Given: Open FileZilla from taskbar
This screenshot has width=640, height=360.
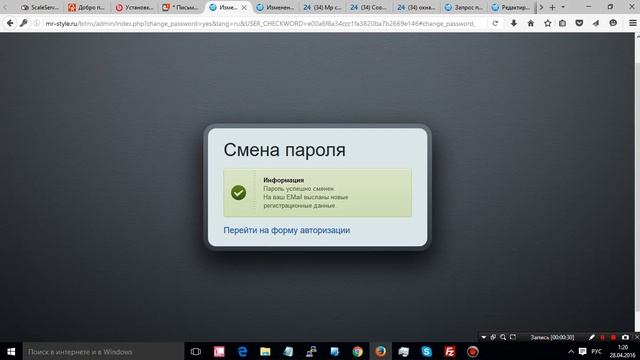Looking at the screenshot, I should pyautogui.click(x=450, y=351).
